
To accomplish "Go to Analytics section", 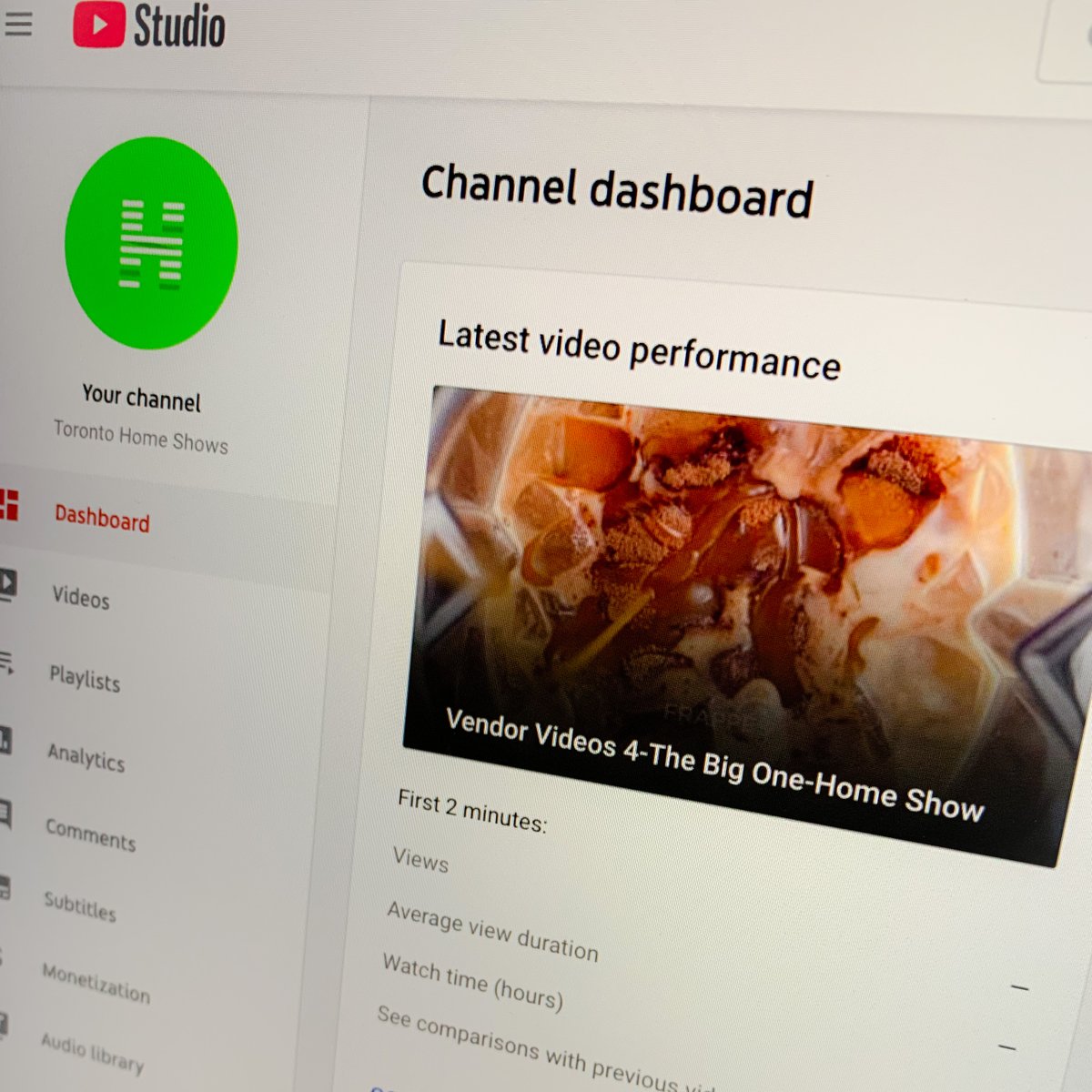I will [x=86, y=756].
